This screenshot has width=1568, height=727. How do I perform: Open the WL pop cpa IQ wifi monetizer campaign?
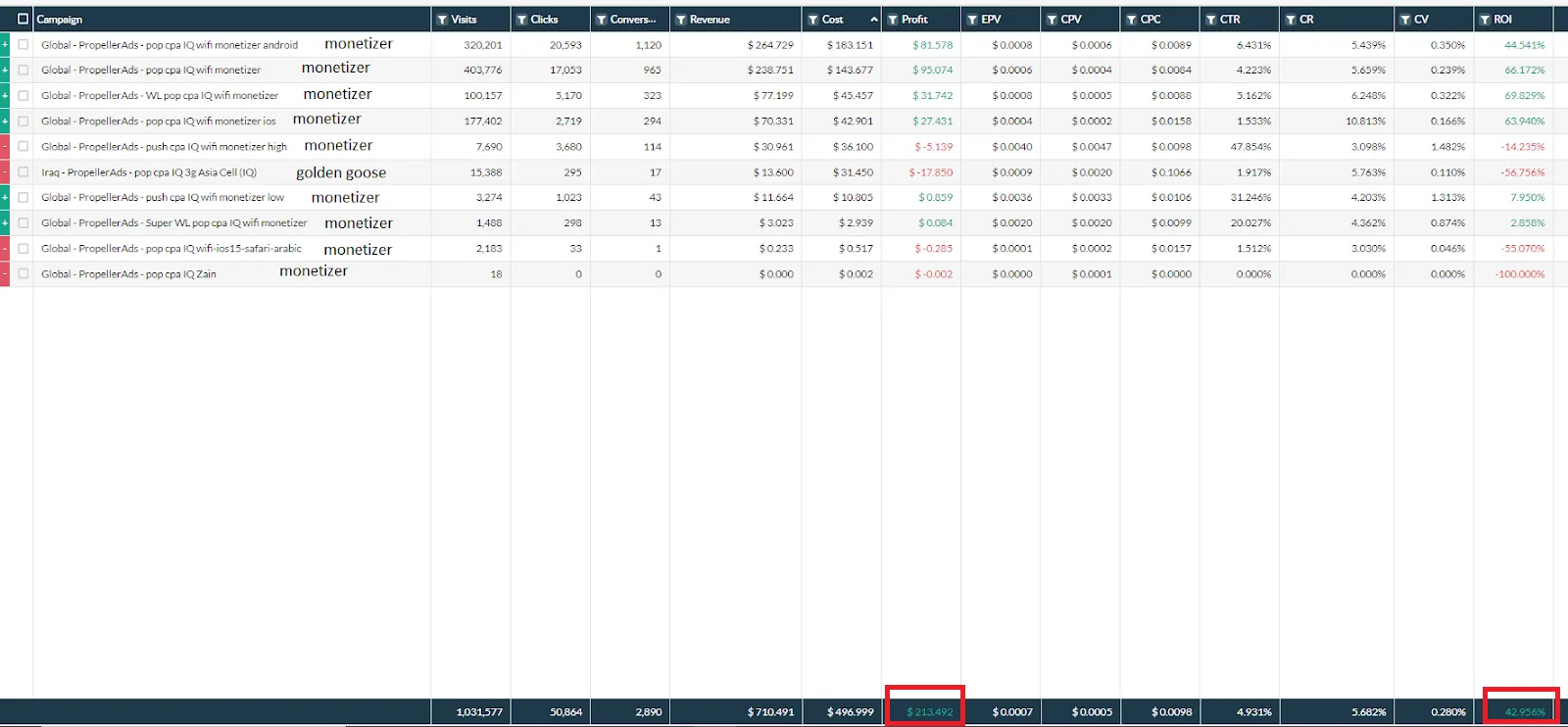pyautogui.click(x=160, y=96)
